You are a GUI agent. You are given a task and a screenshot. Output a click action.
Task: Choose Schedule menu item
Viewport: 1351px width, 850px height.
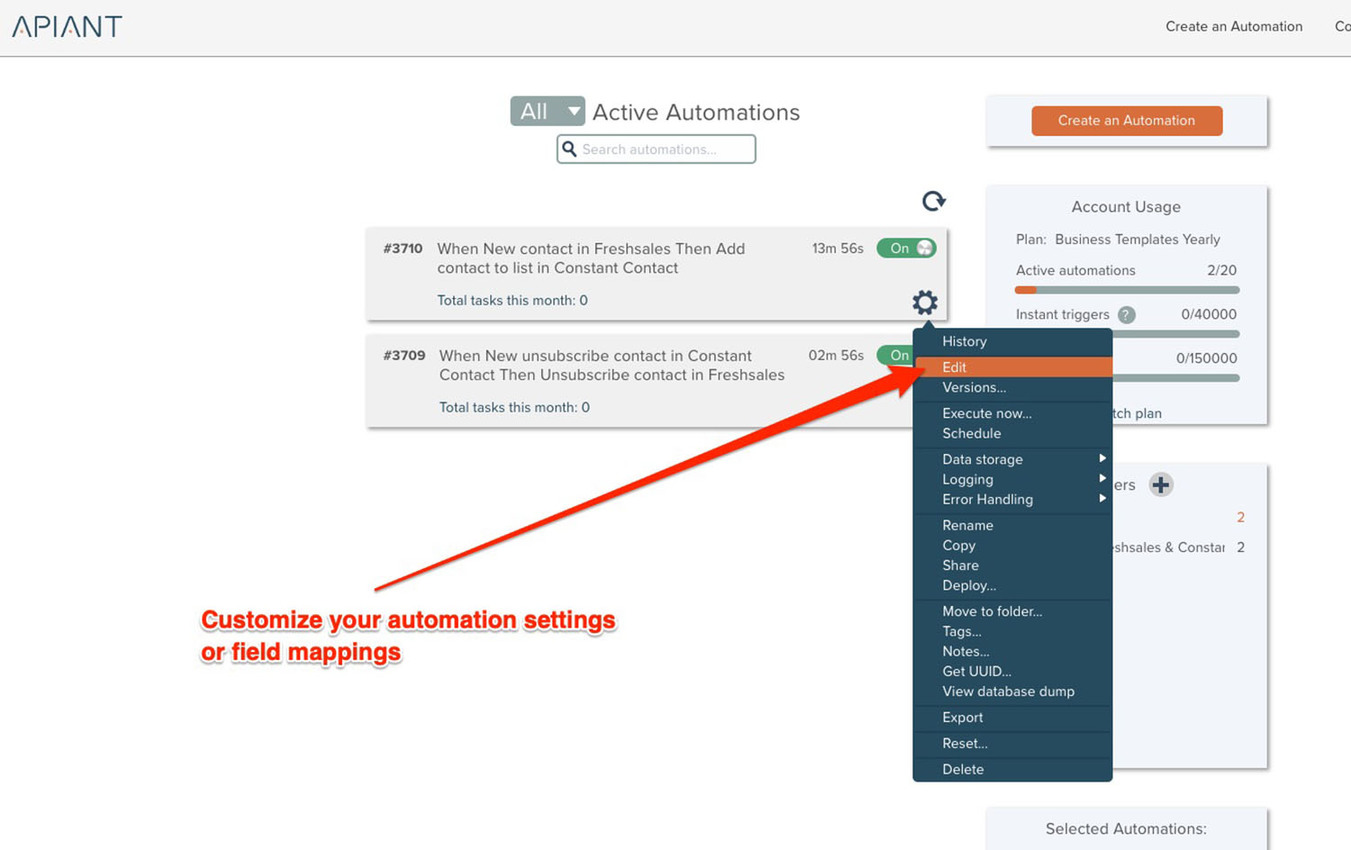(x=1012, y=433)
